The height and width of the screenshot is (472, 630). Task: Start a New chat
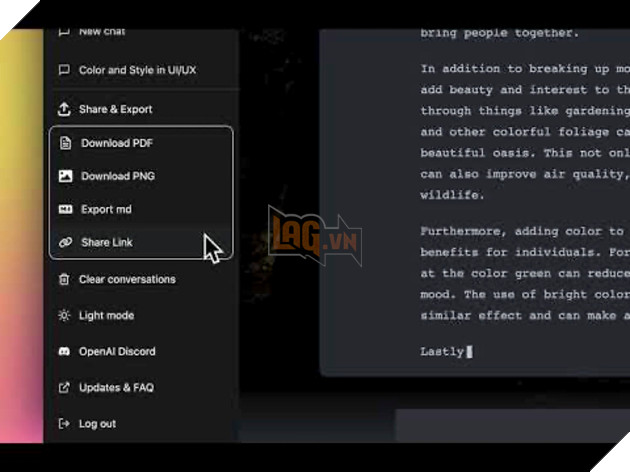[102, 32]
